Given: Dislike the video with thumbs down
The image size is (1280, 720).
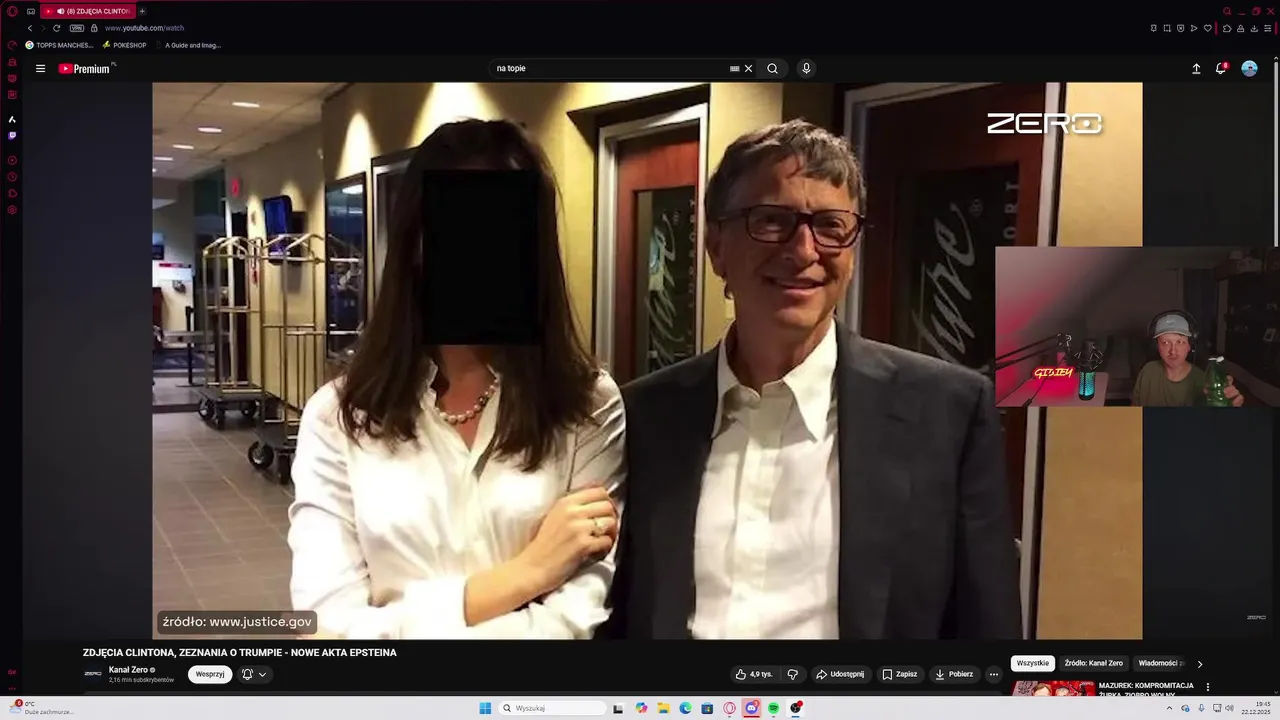Looking at the screenshot, I should [x=793, y=674].
